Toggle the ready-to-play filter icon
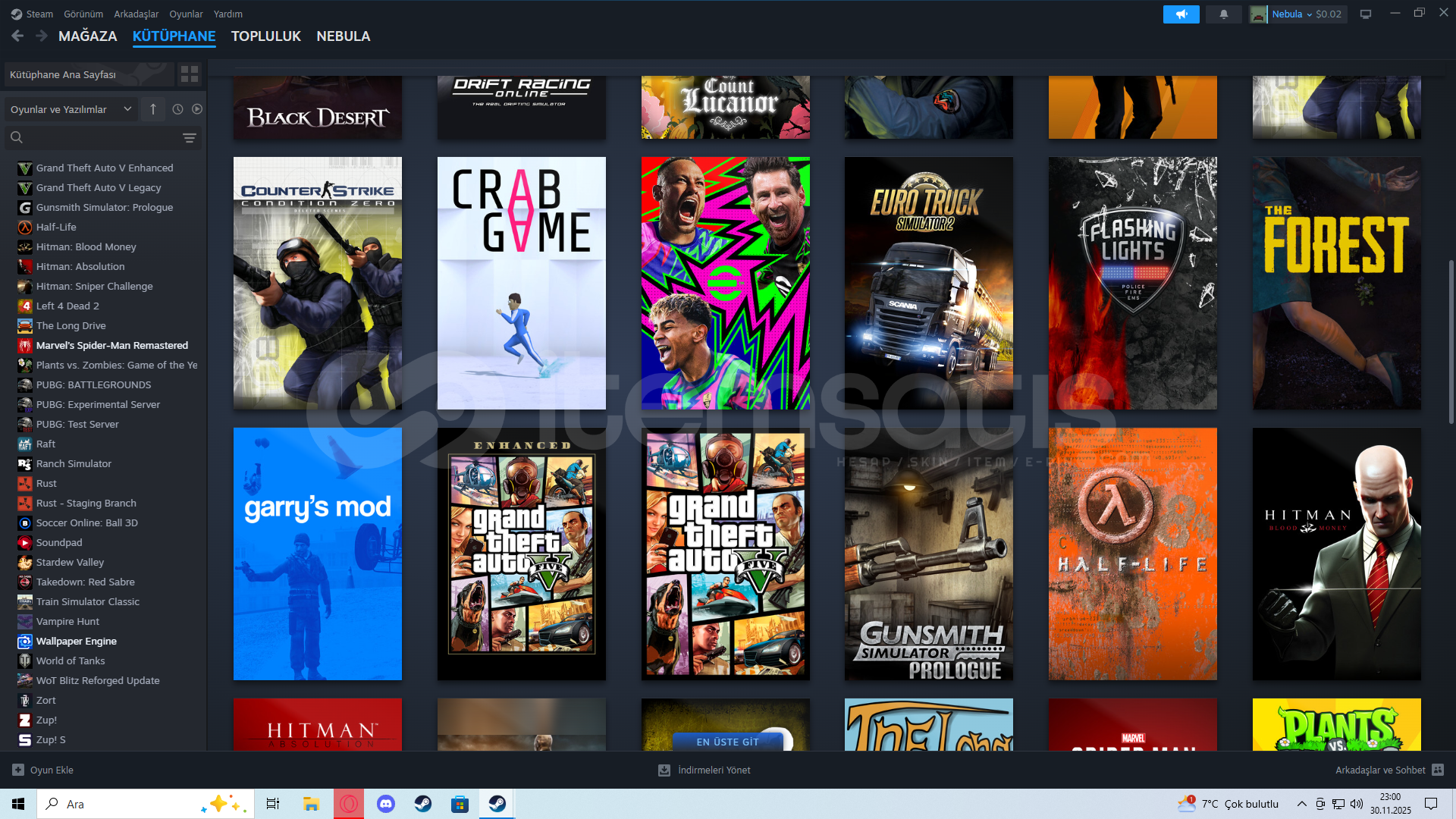This screenshot has height=819, width=1456. (197, 109)
